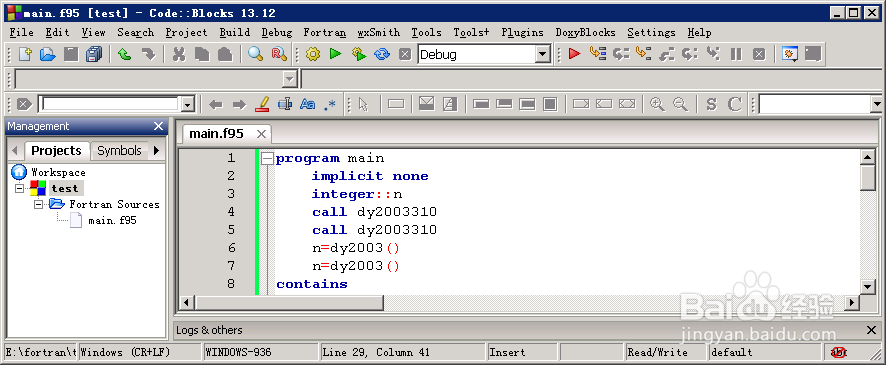Click the editor vertical scrollbar down arrow
The image size is (886, 365).
pyautogui.click(x=868, y=286)
